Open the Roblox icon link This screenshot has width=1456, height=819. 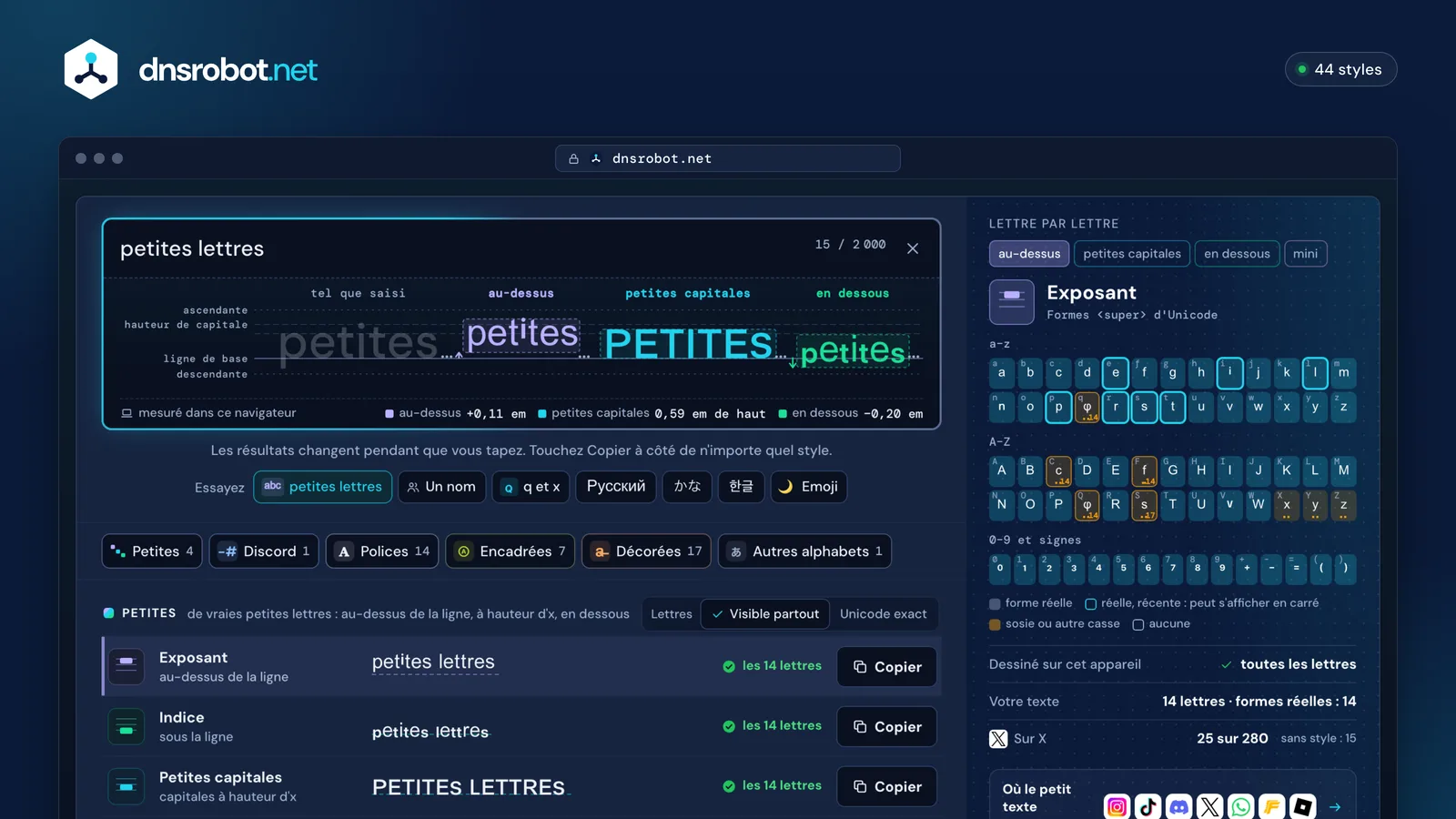pos(1303,806)
